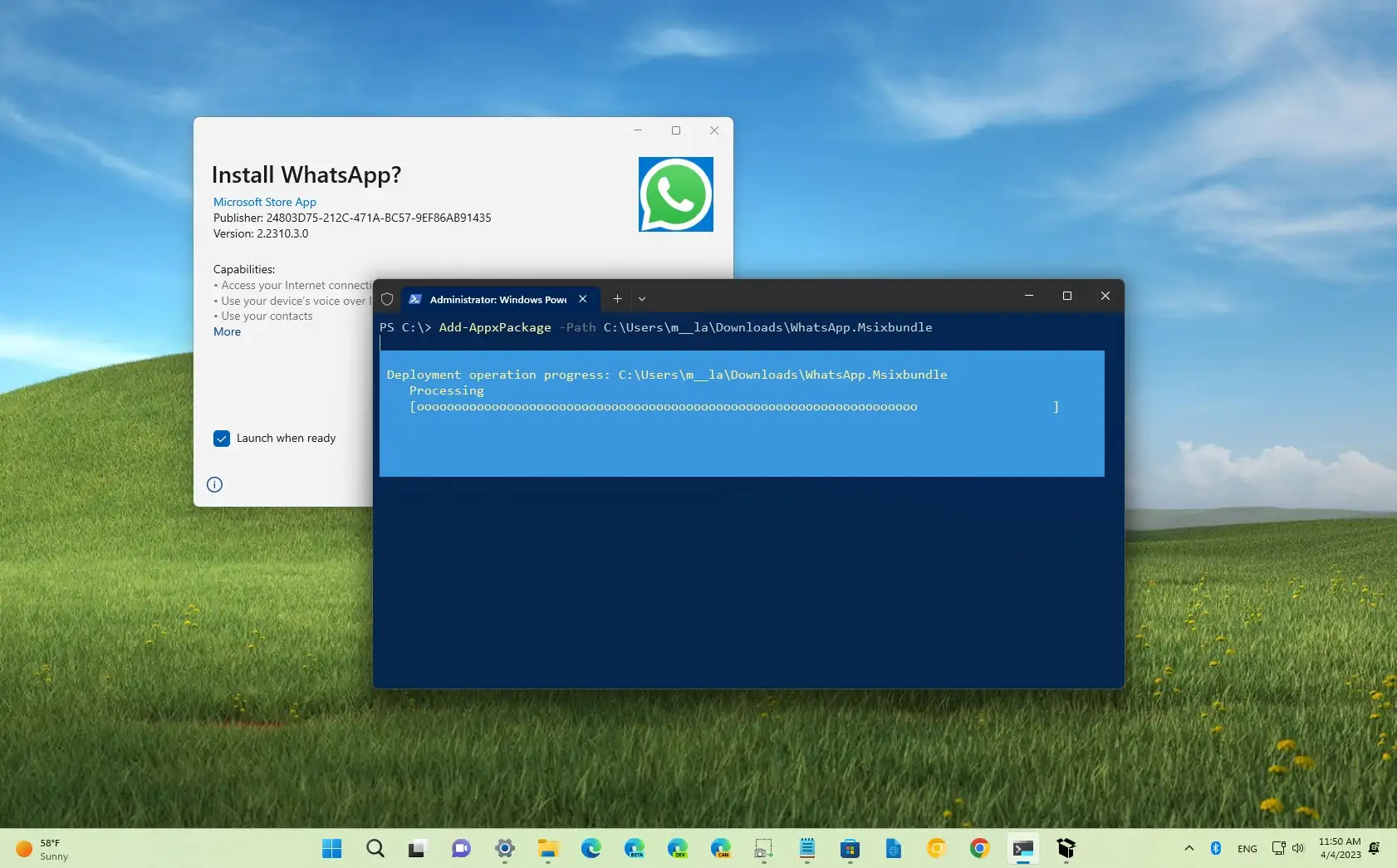Open clock and calendar flyout
The height and width of the screenshot is (868, 1397).
pyautogui.click(x=1340, y=848)
